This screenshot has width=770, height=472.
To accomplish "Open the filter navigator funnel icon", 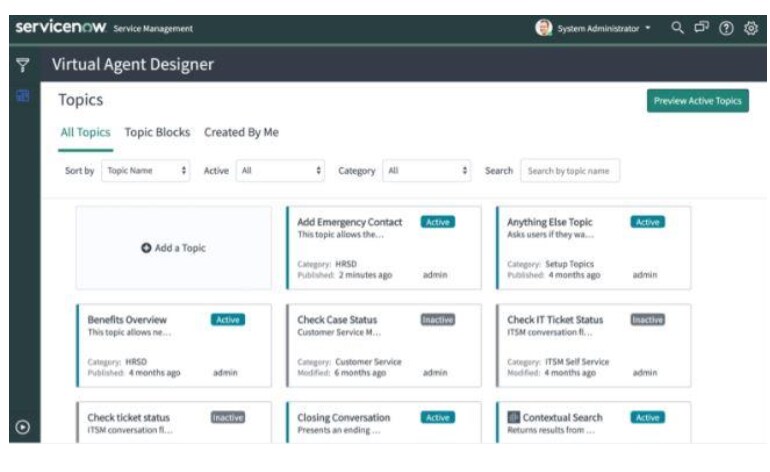I will 23,64.
